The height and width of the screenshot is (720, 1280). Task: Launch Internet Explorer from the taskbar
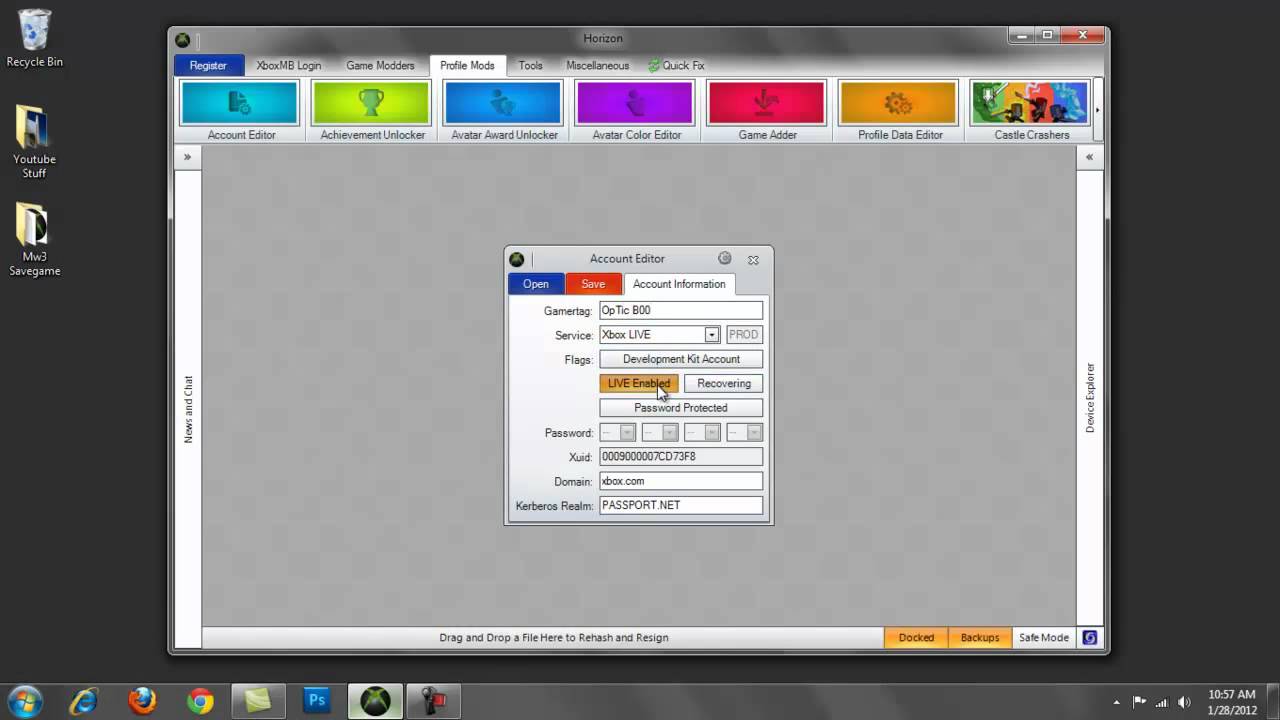pos(83,701)
